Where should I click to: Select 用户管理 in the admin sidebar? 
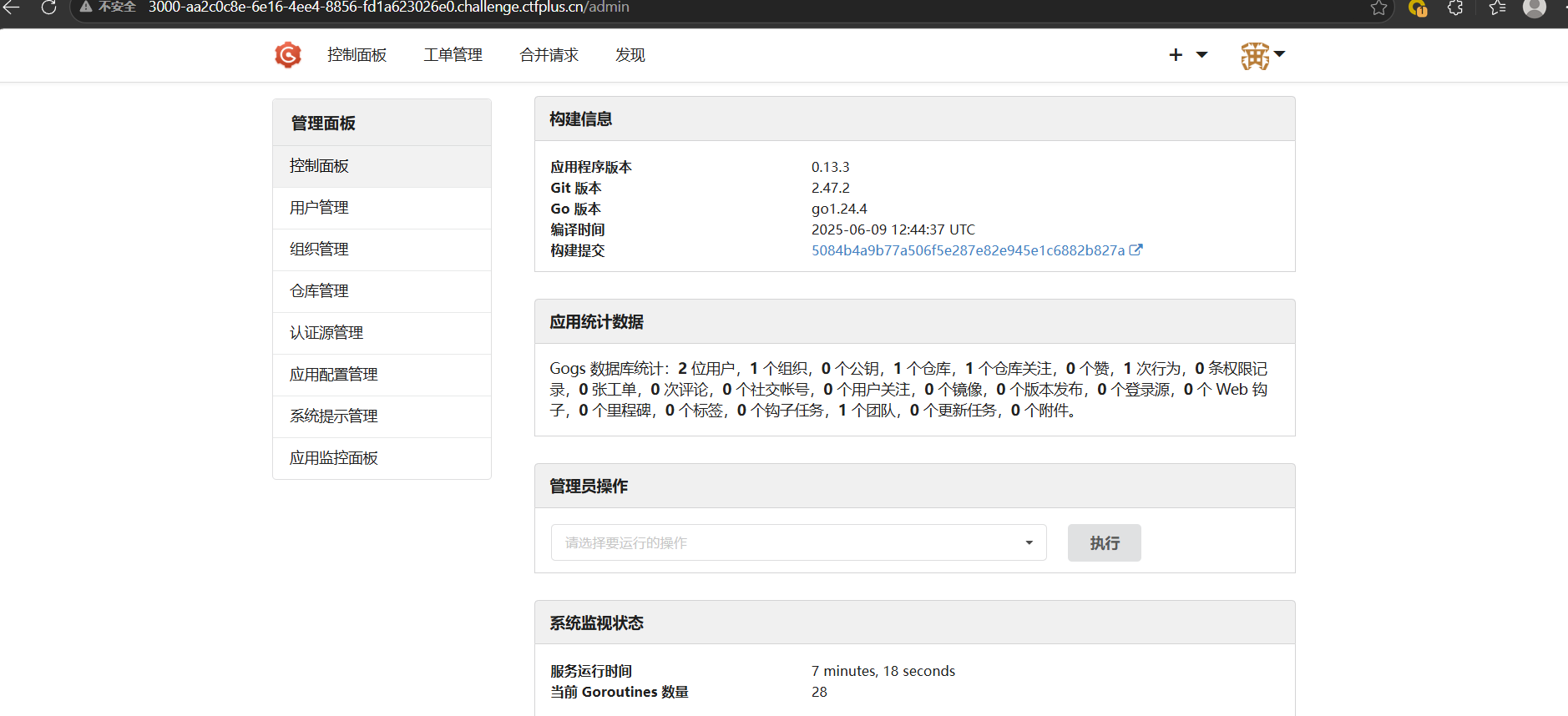(382, 208)
